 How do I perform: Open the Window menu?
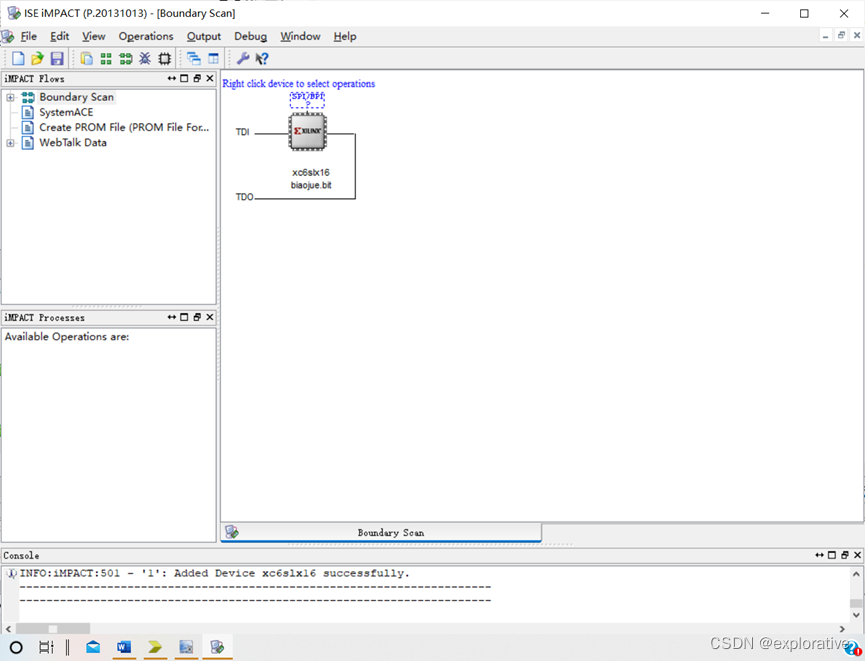pos(300,36)
